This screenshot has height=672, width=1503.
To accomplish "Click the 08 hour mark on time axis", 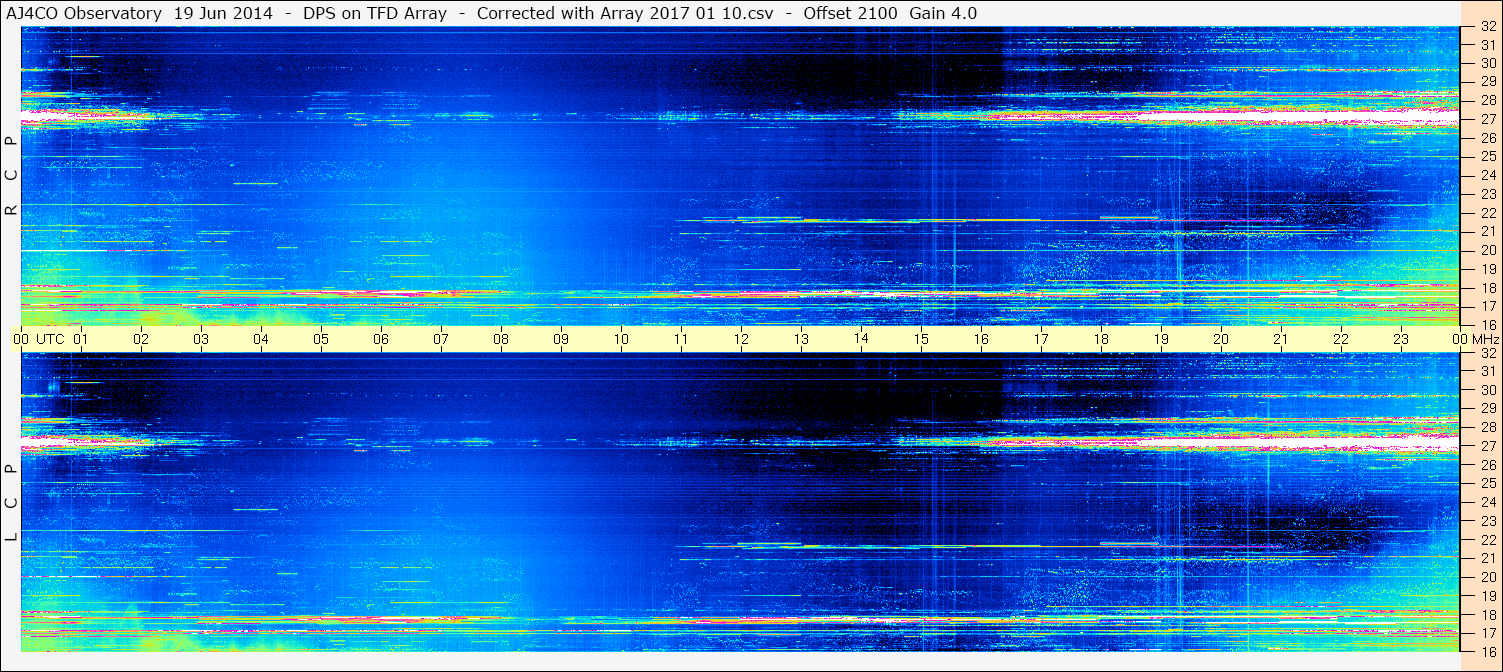I will (501, 339).
